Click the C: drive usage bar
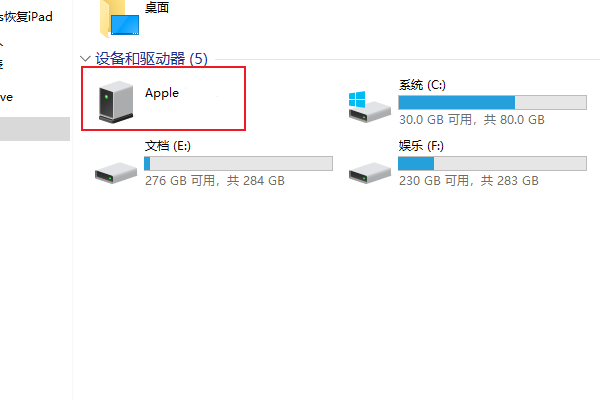Viewport: 600px width, 400px height. coord(492,103)
